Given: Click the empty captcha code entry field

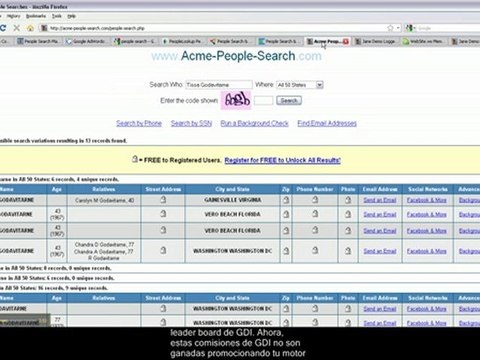Looking at the screenshot, I should (263, 100).
